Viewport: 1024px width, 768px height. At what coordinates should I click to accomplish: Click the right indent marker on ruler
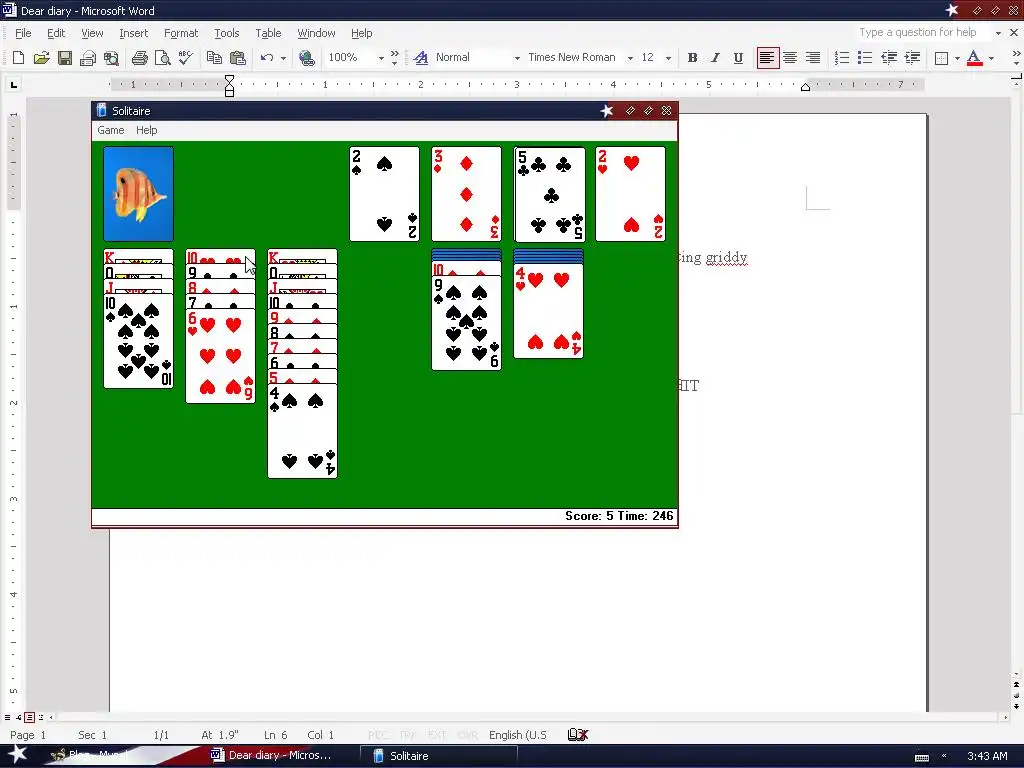[805, 88]
